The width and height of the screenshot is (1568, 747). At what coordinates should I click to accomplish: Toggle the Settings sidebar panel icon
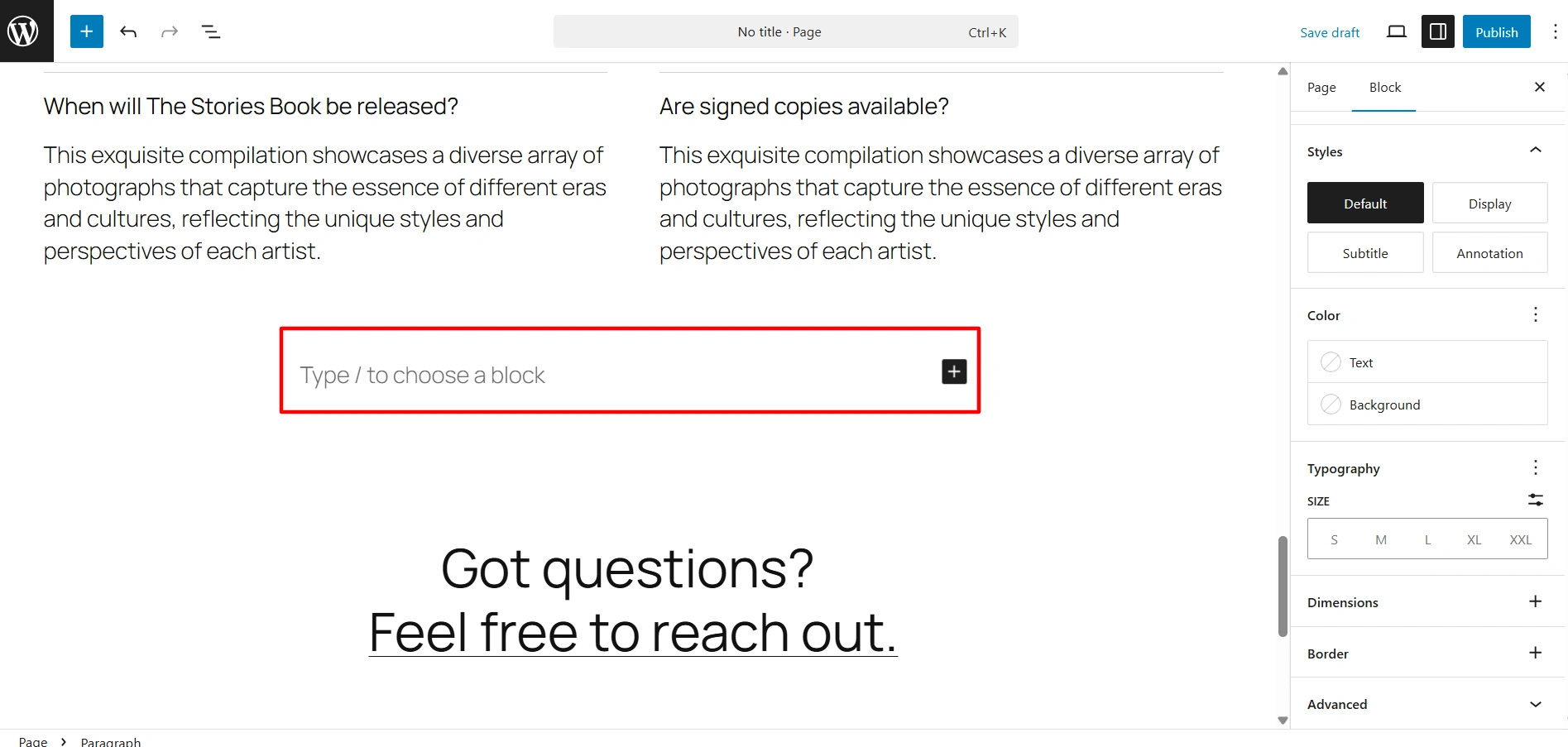1437,31
